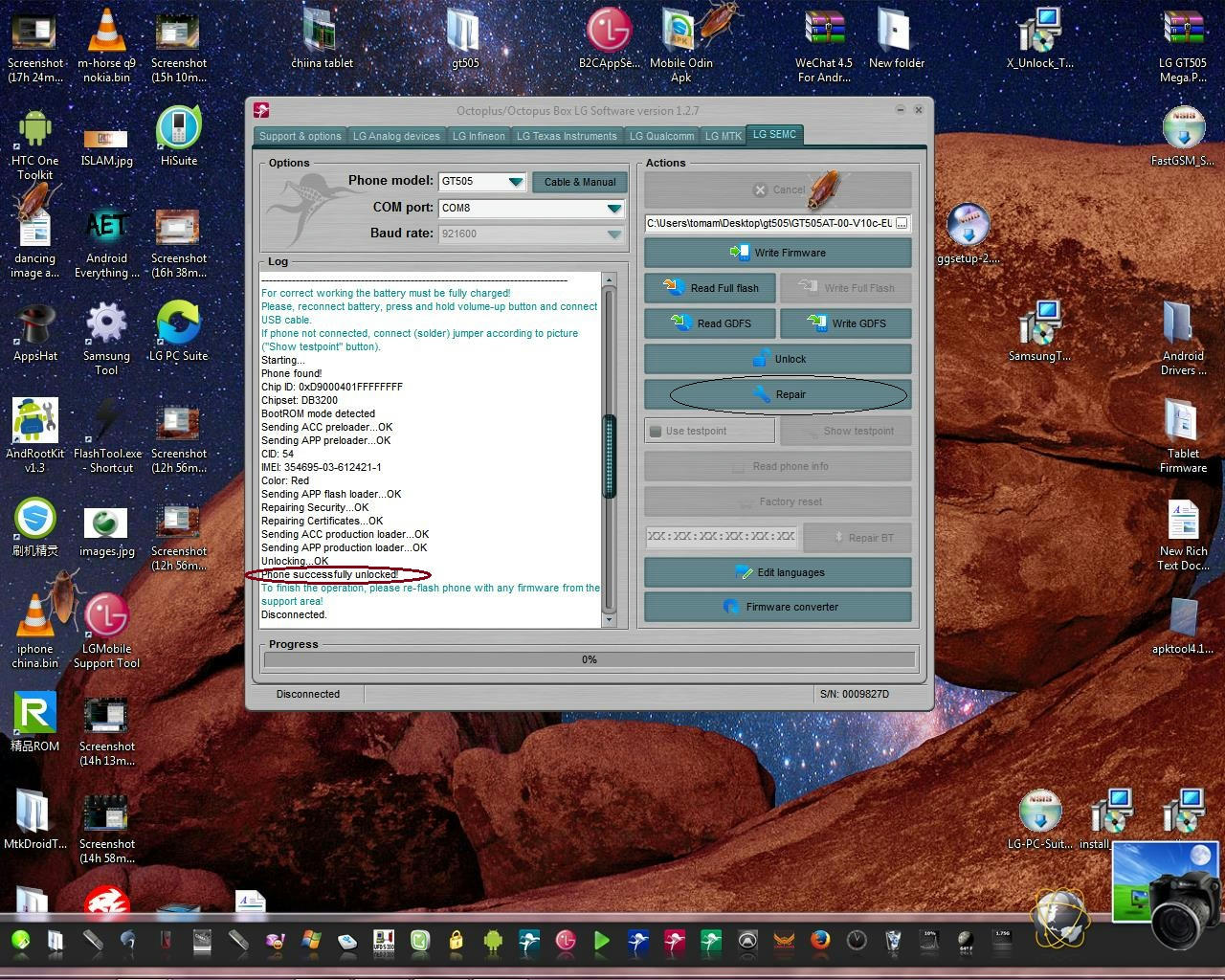Browse for firmware file with ellipsis button
Viewport: 1225px width, 980px height.
coord(902,223)
